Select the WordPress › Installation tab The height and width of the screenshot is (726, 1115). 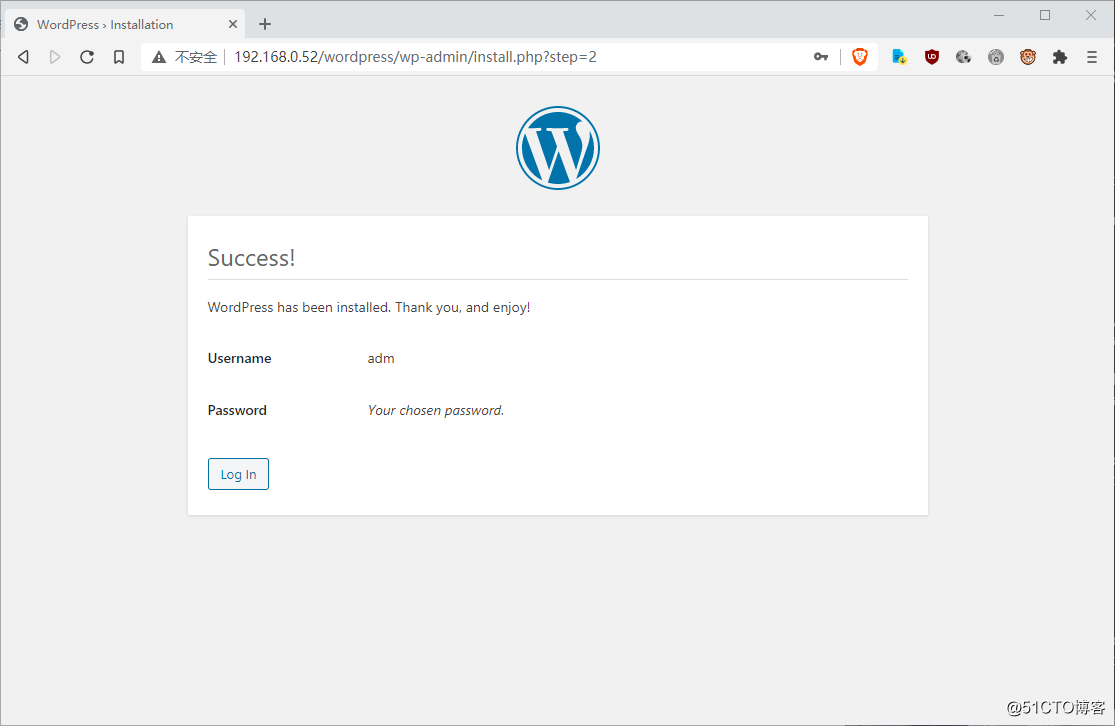pyautogui.click(x=125, y=24)
